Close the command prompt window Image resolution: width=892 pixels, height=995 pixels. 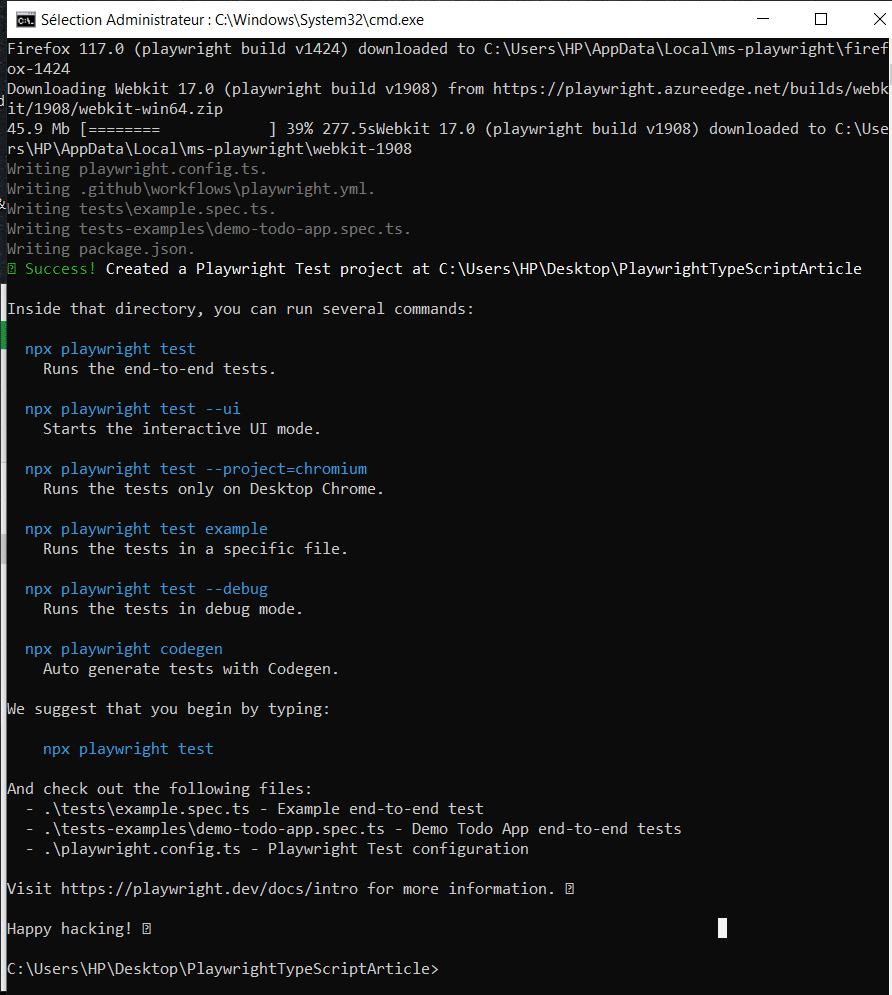tap(866, 19)
